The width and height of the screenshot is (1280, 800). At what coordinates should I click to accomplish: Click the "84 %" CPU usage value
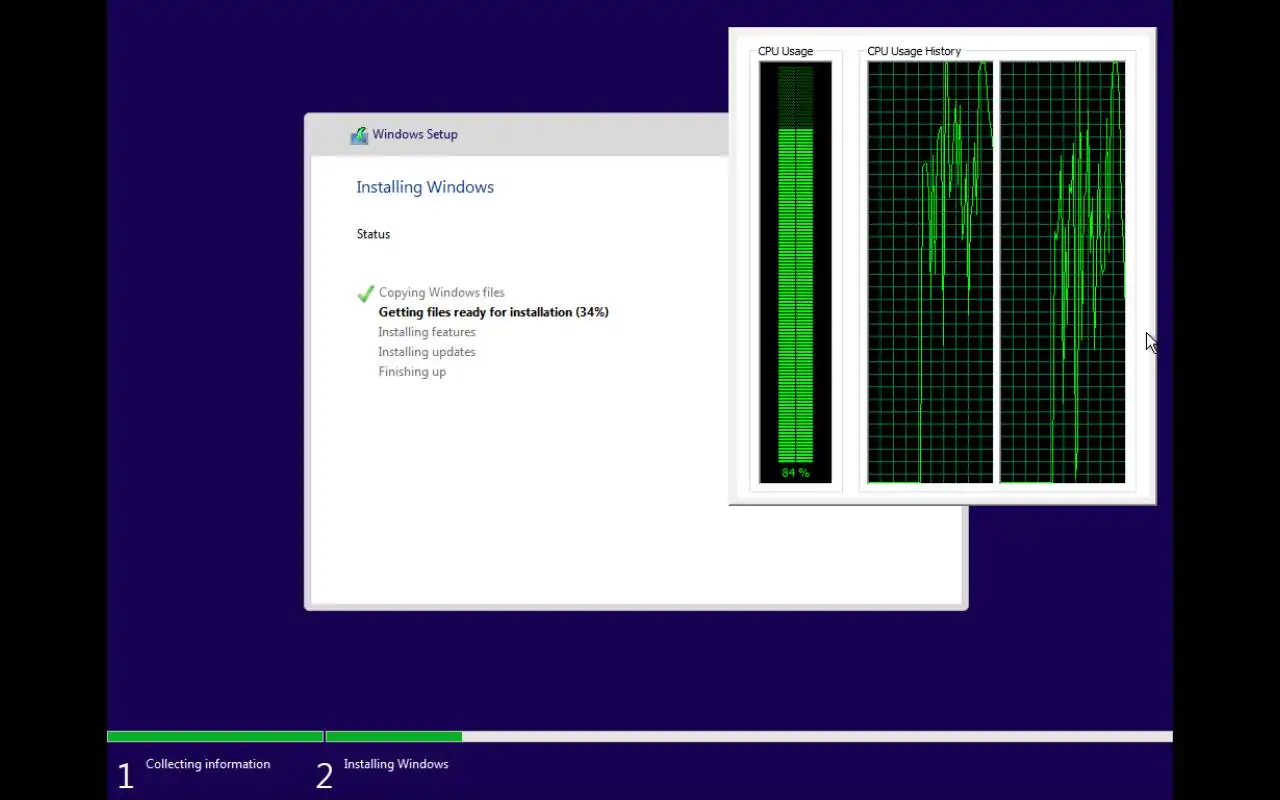(x=795, y=473)
